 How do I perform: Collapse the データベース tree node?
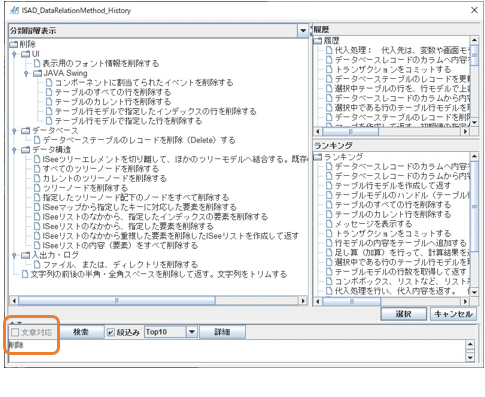pyautogui.click(x=14, y=131)
